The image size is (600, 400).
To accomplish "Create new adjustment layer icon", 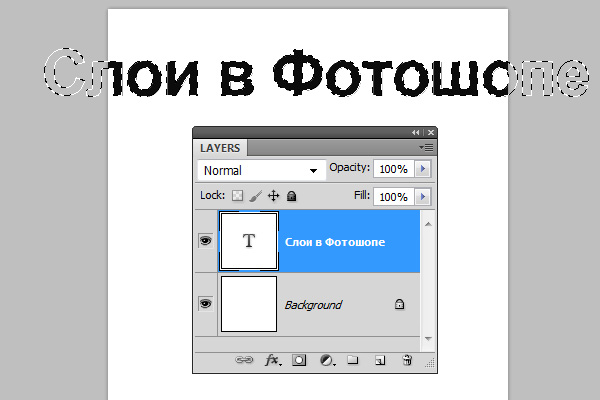I will 327,360.
